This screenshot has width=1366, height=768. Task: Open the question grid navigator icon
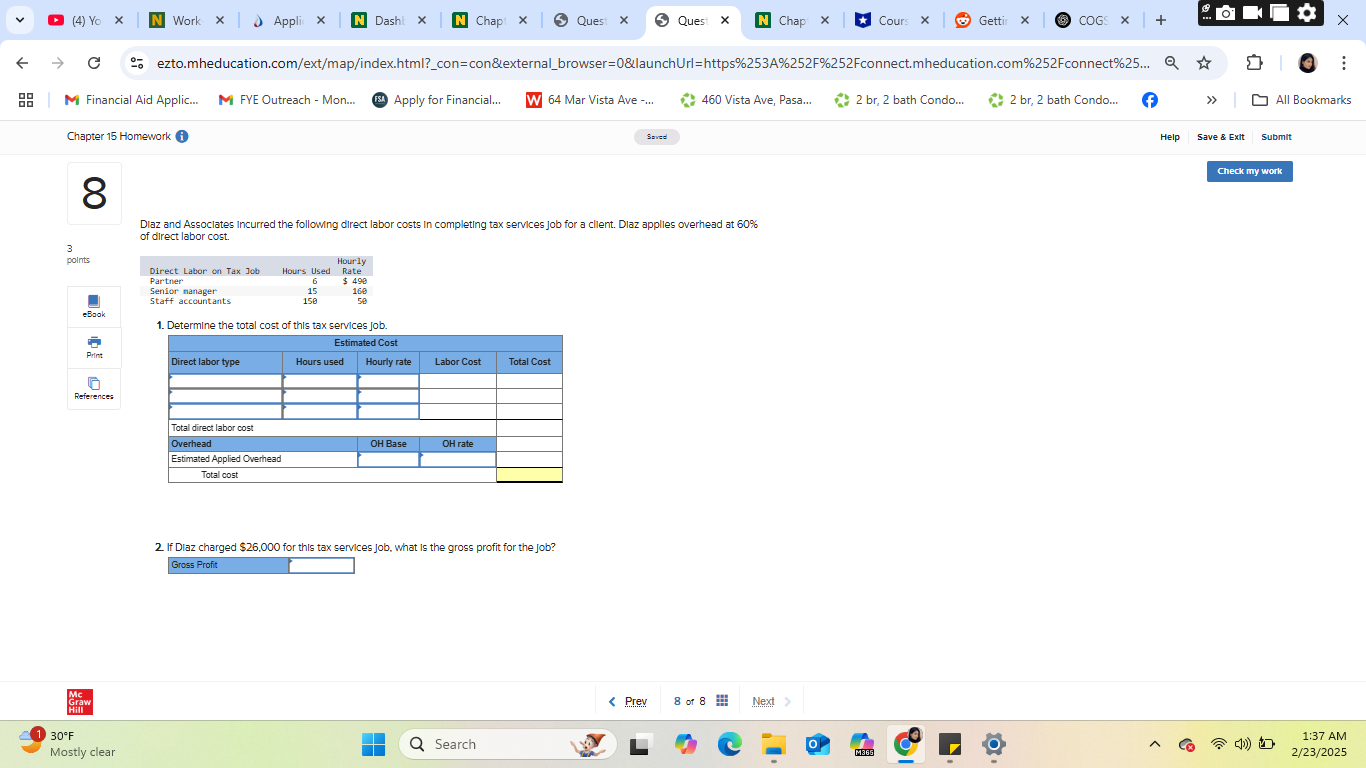[x=721, y=701]
